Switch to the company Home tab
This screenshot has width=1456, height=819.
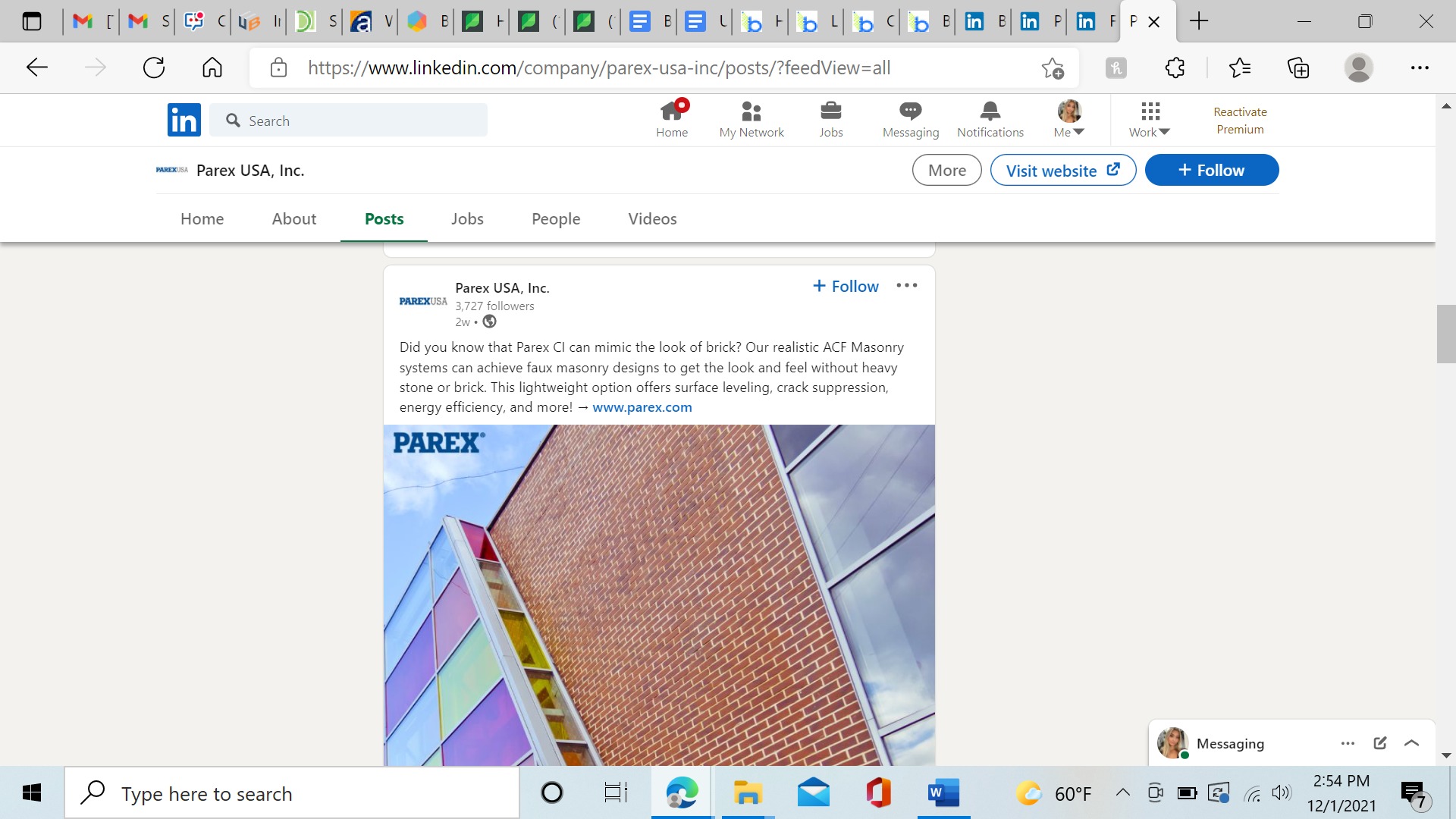pyautogui.click(x=202, y=219)
